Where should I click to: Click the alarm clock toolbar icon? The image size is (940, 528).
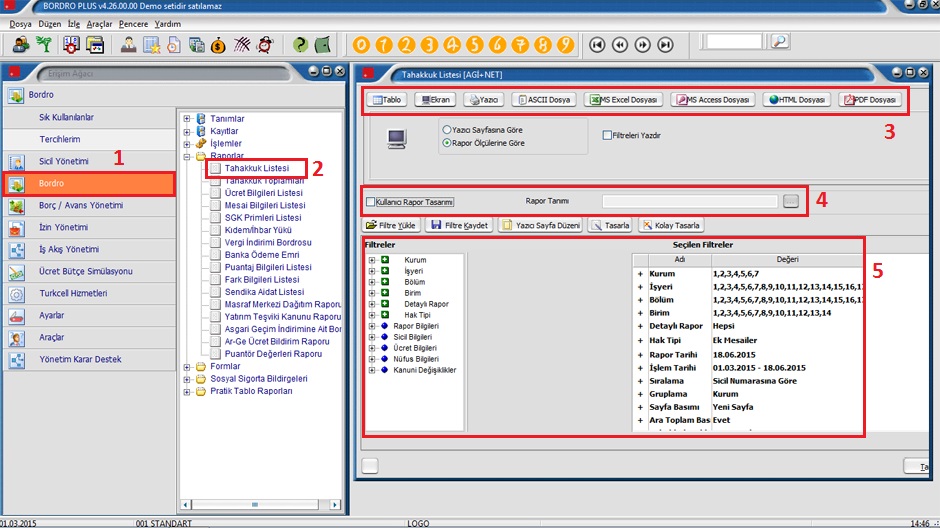[x=265, y=45]
